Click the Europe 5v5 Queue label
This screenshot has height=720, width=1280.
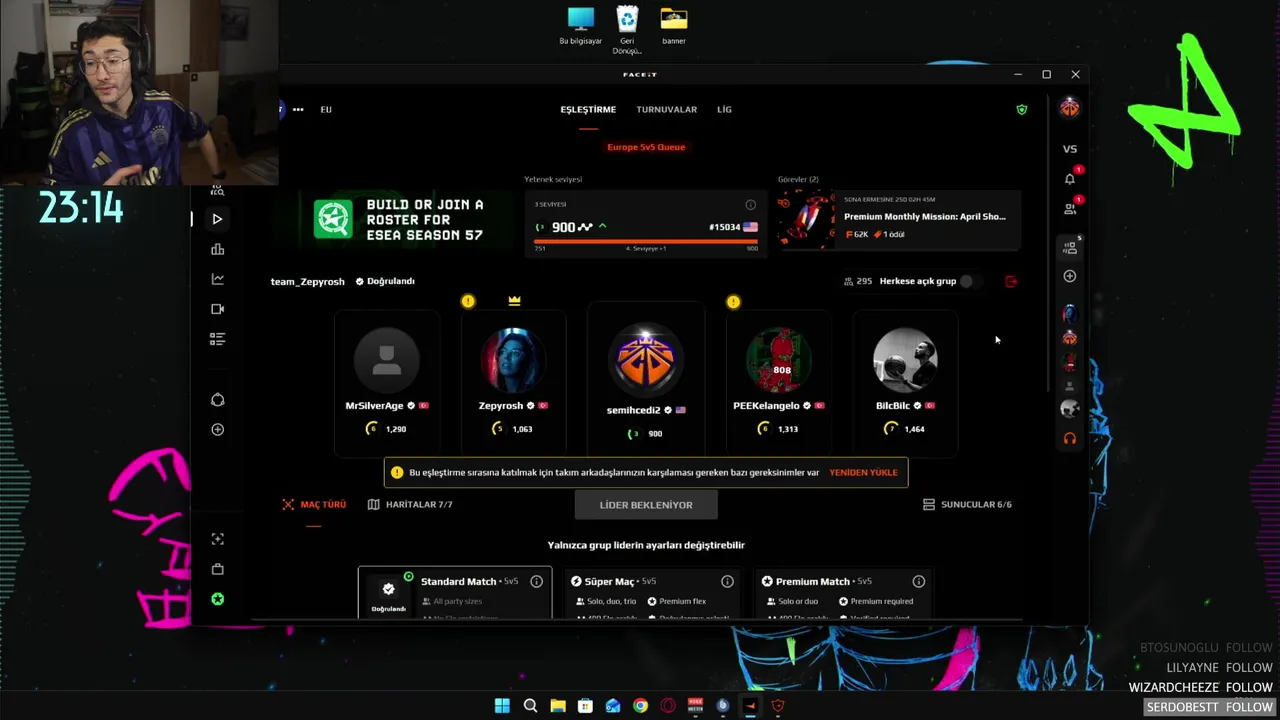[x=646, y=147]
